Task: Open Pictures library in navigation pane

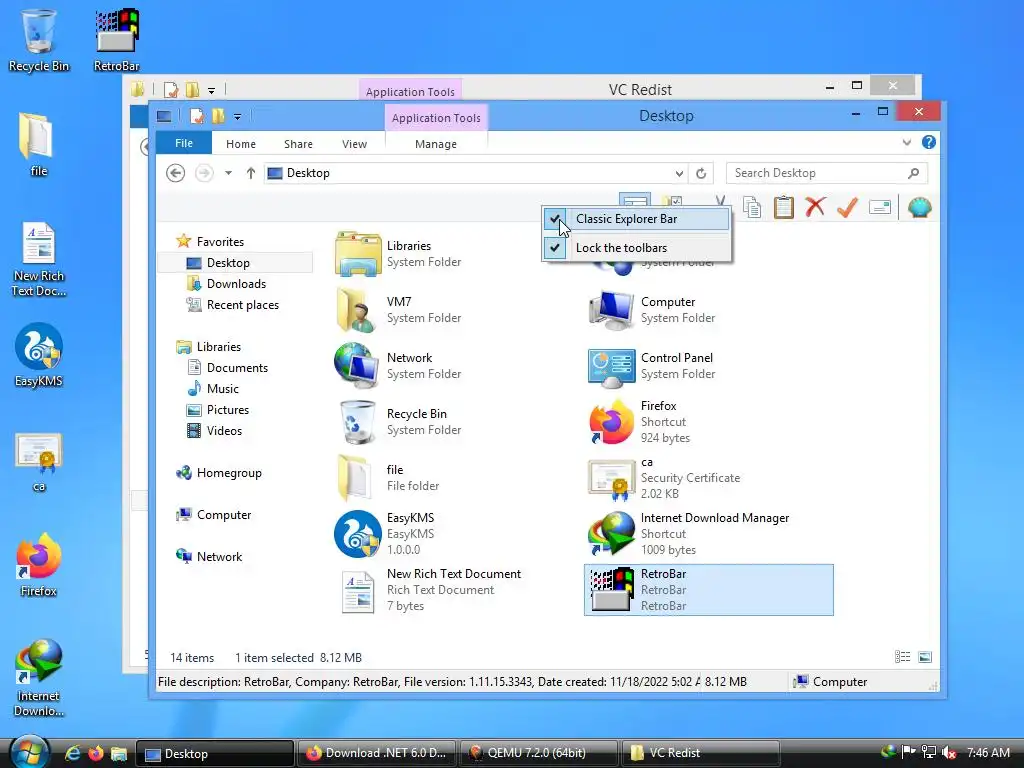Action: [228, 409]
